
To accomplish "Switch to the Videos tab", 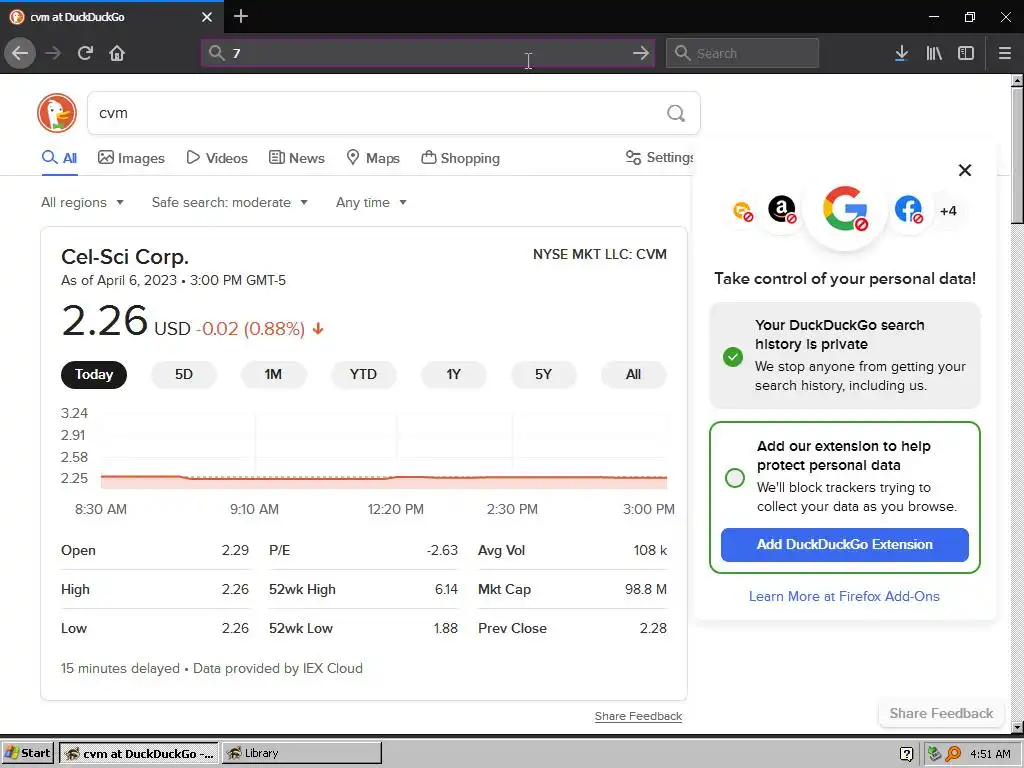I will point(217,158).
